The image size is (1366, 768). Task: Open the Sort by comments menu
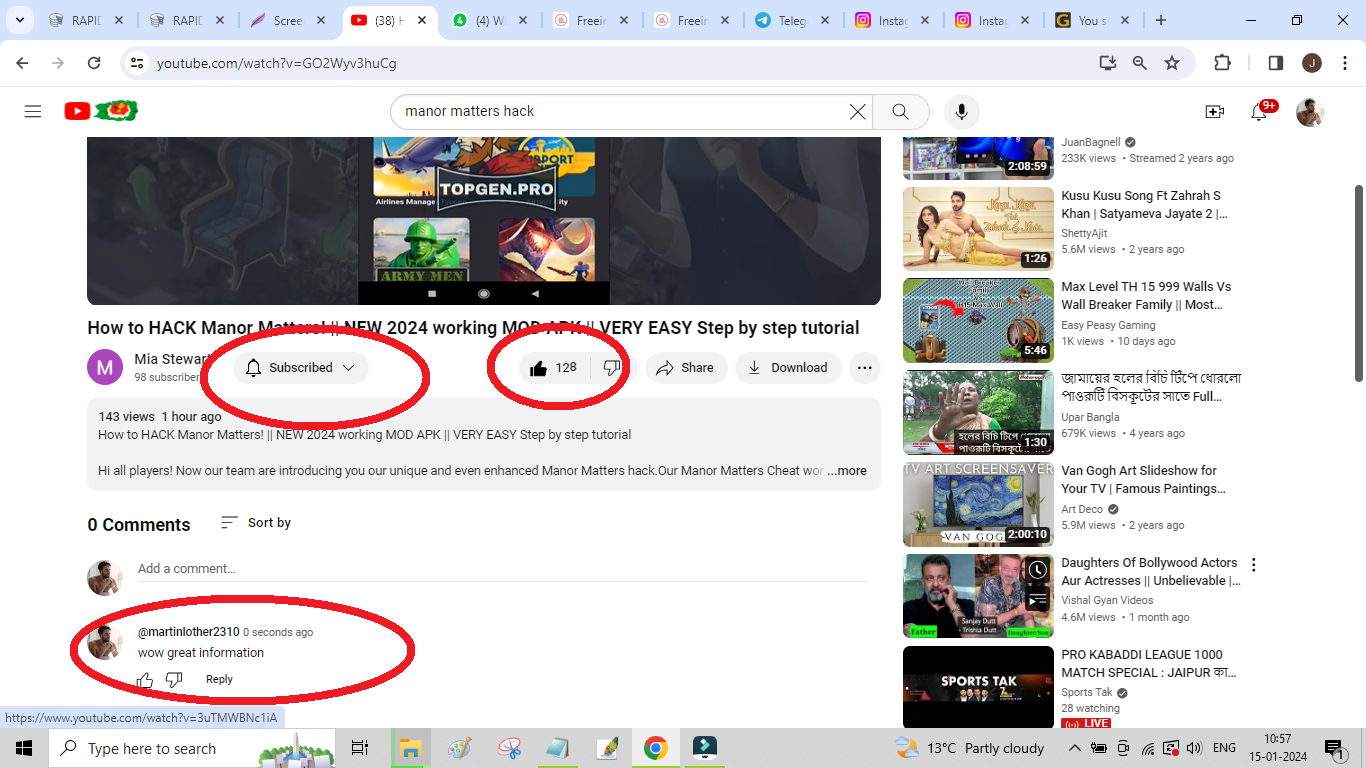[x=256, y=523]
